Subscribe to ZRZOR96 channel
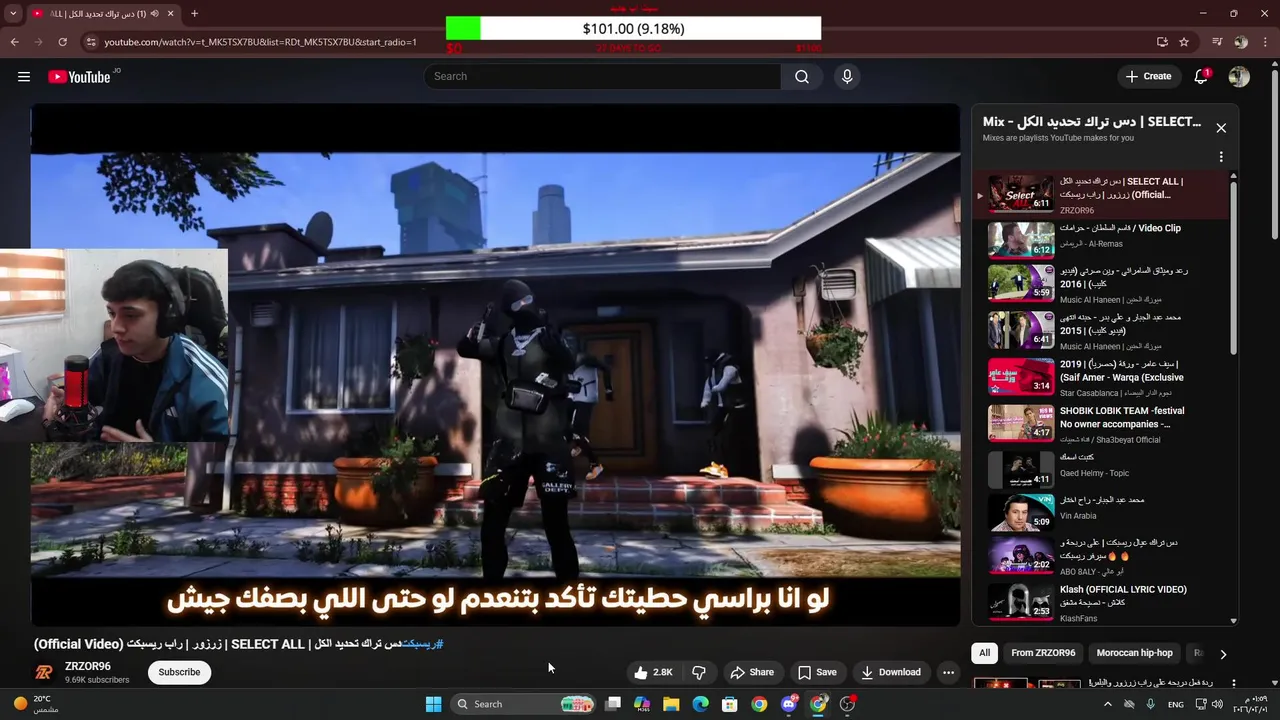This screenshot has width=1280, height=720. tap(179, 672)
